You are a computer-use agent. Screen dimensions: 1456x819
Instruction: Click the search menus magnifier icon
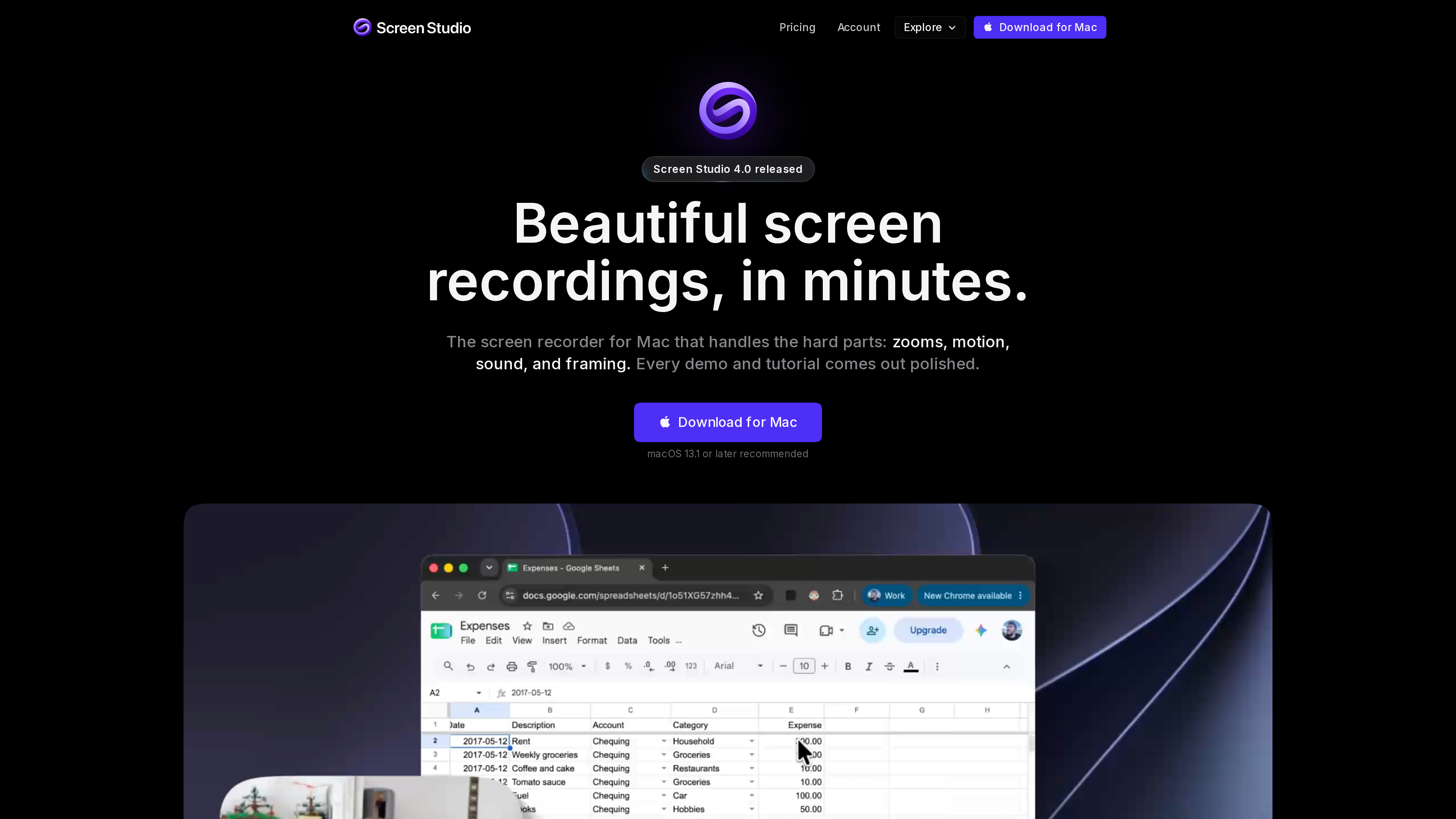tap(448, 666)
